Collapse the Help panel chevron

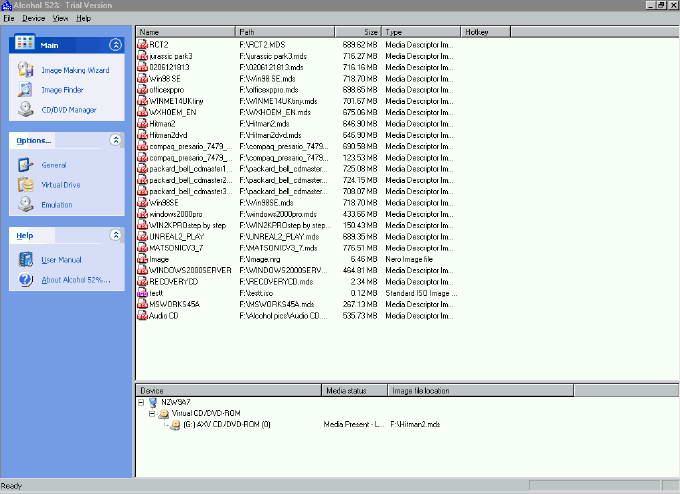click(x=115, y=235)
